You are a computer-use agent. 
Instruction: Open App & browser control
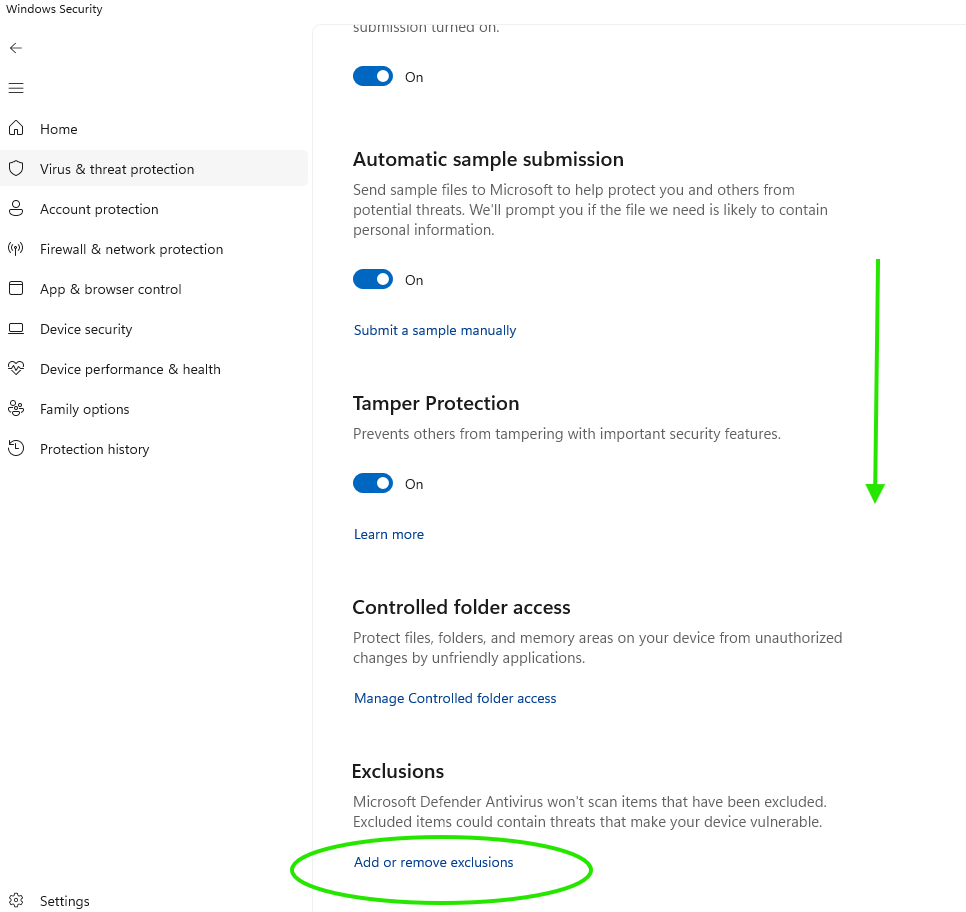click(110, 288)
